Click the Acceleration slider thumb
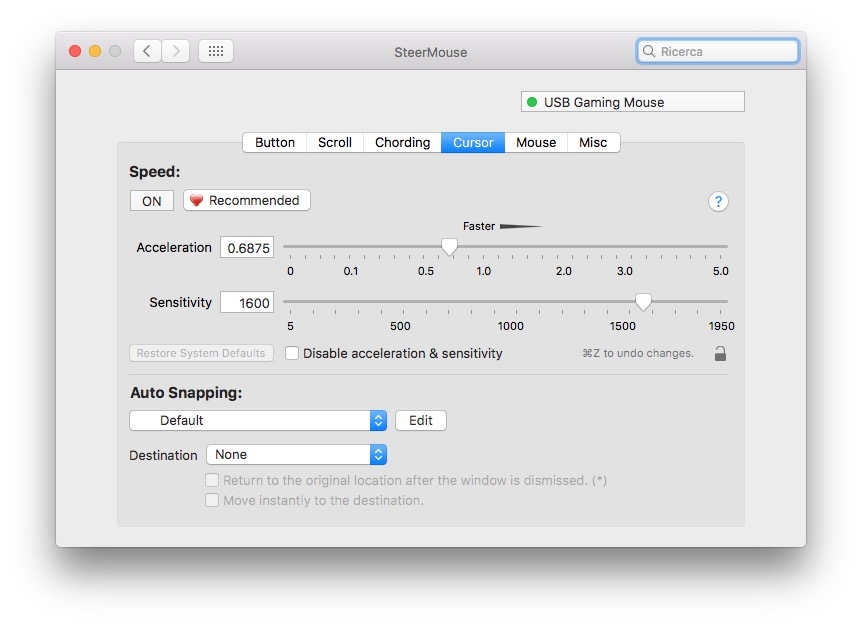 point(449,247)
